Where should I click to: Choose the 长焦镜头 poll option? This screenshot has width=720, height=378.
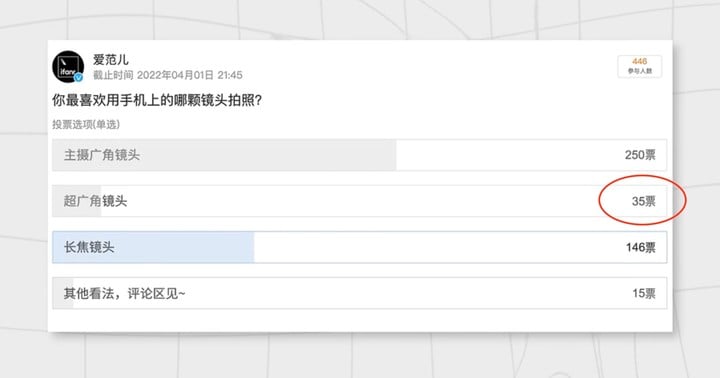coord(360,247)
